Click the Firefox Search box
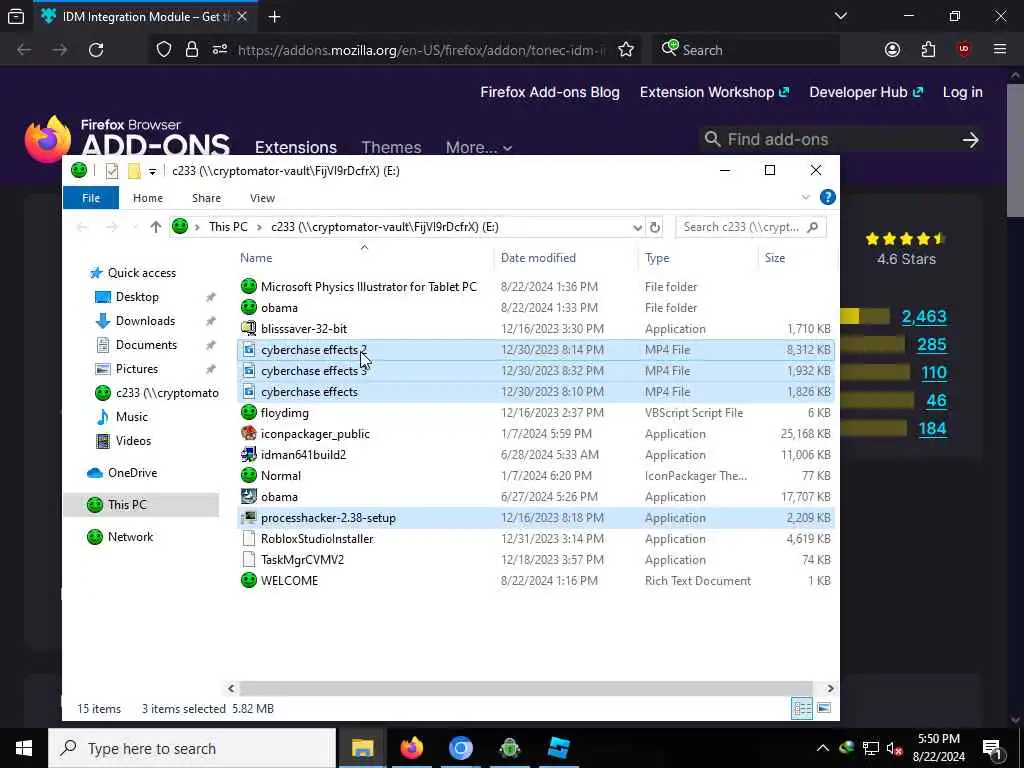The width and height of the screenshot is (1024, 768). coord(745,50)
